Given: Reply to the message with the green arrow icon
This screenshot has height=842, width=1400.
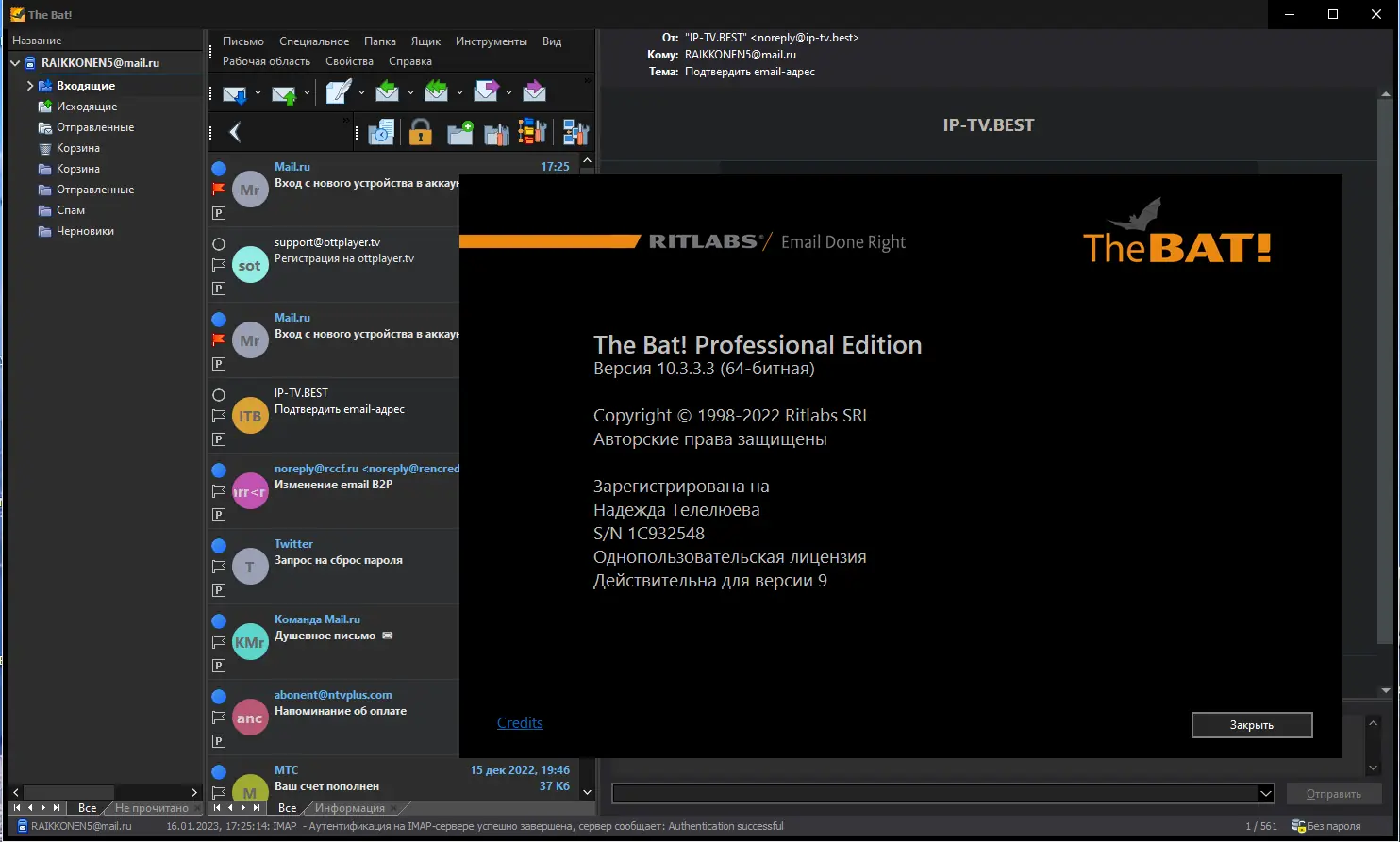Looking at the screenshot, I should pyautogui.click(x=388, y=91).
